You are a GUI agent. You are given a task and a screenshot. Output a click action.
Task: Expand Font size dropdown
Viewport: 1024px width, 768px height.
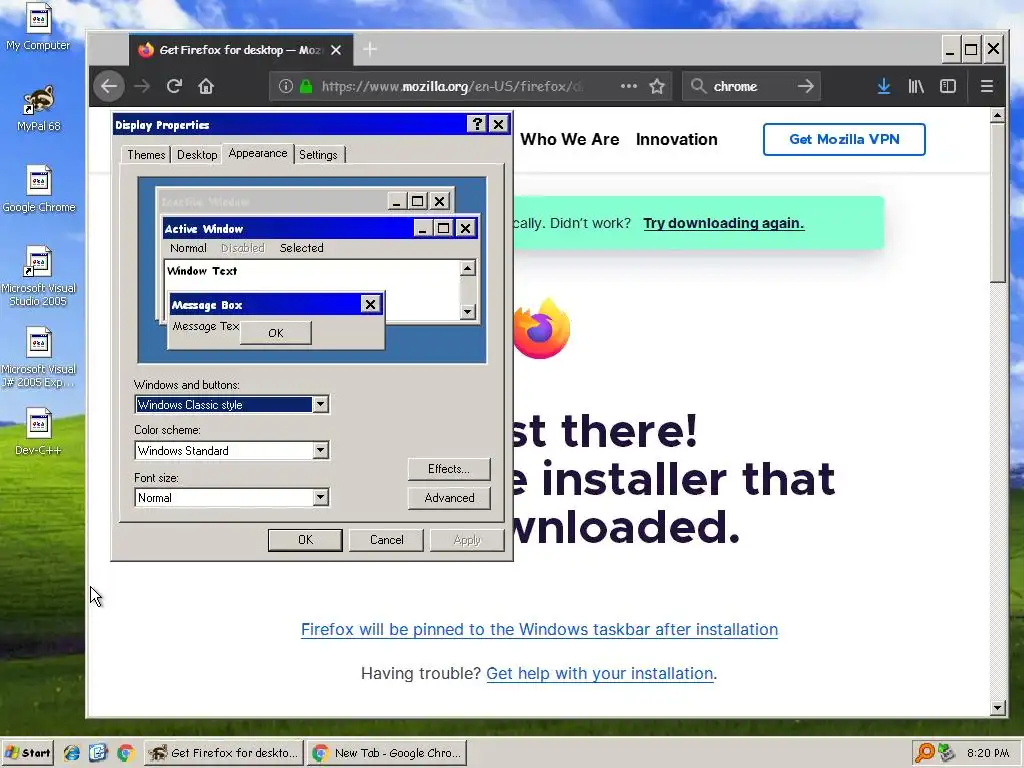click(320, 498)
